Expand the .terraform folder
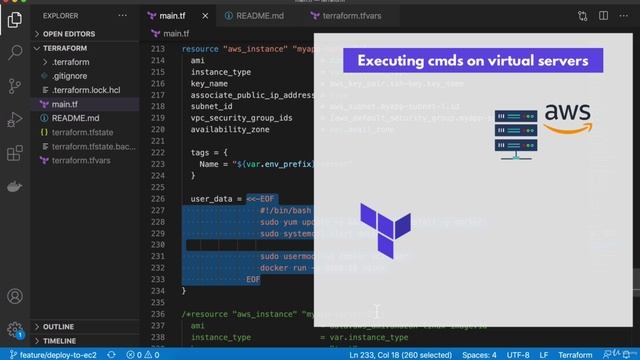The height and width of the screenshot is (360, 640). [86, 62]
